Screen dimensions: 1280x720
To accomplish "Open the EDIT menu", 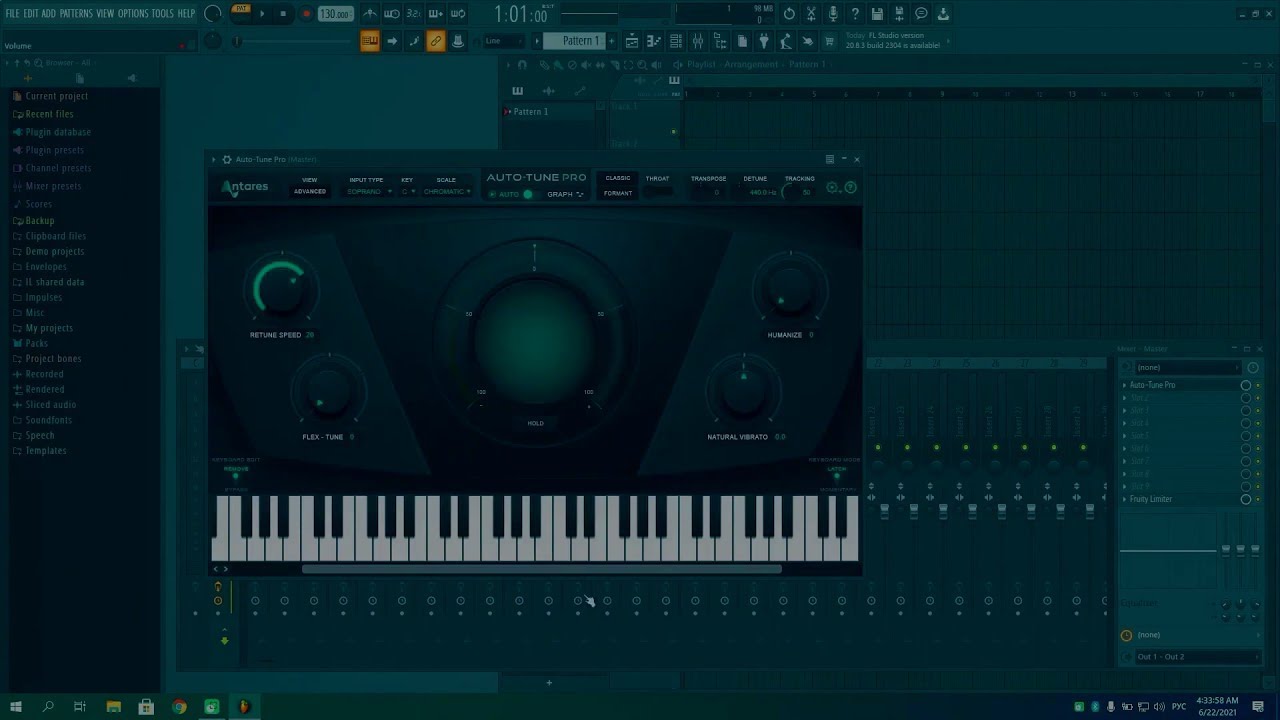I will pyautogui.click(x=31, y=14).
